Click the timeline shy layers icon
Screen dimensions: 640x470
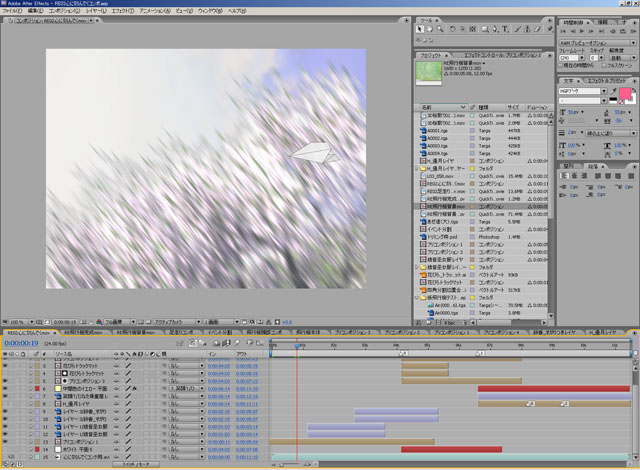(x=217, y=343)
